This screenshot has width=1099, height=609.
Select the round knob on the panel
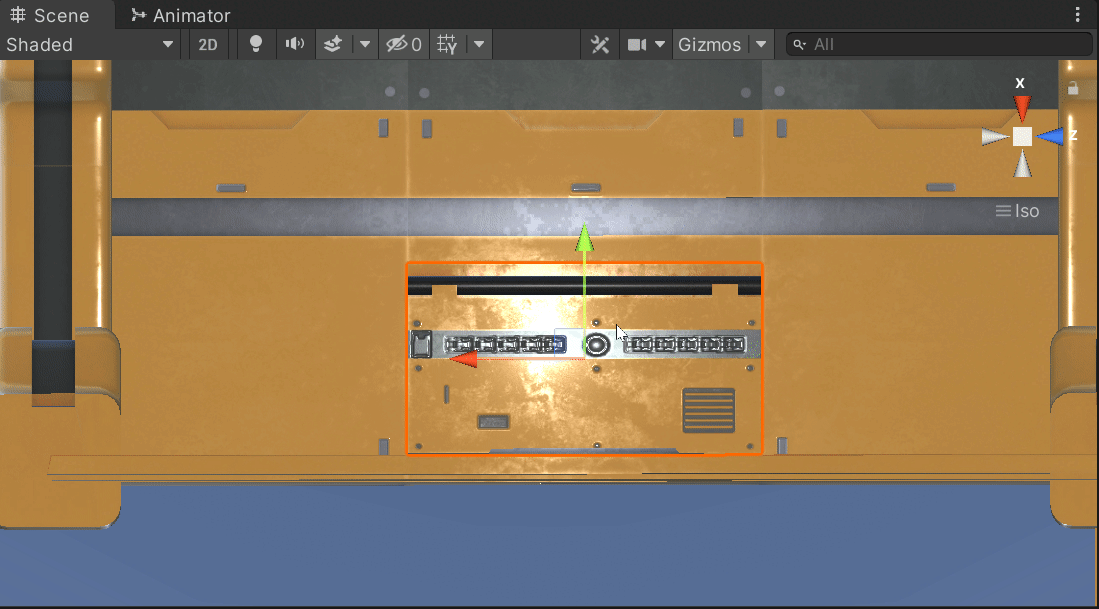pyautogui.click(x=596, y=345)
